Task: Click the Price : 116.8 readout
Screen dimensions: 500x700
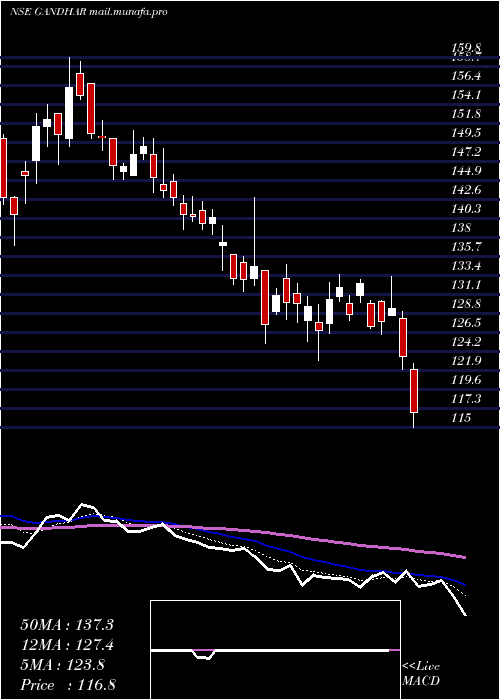Action: click(x=68, y=685)
